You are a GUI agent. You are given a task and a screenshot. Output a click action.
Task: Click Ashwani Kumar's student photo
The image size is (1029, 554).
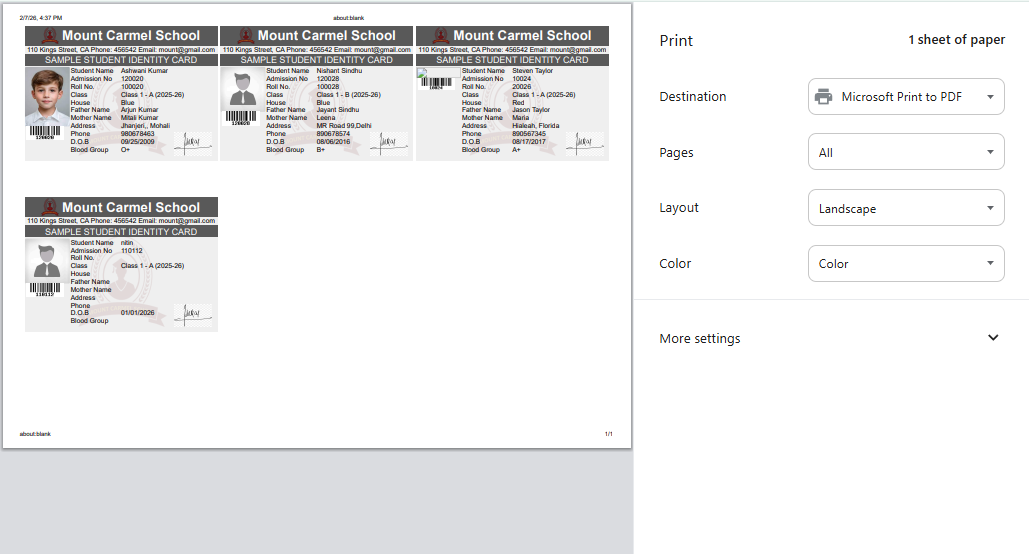point(46,96)
